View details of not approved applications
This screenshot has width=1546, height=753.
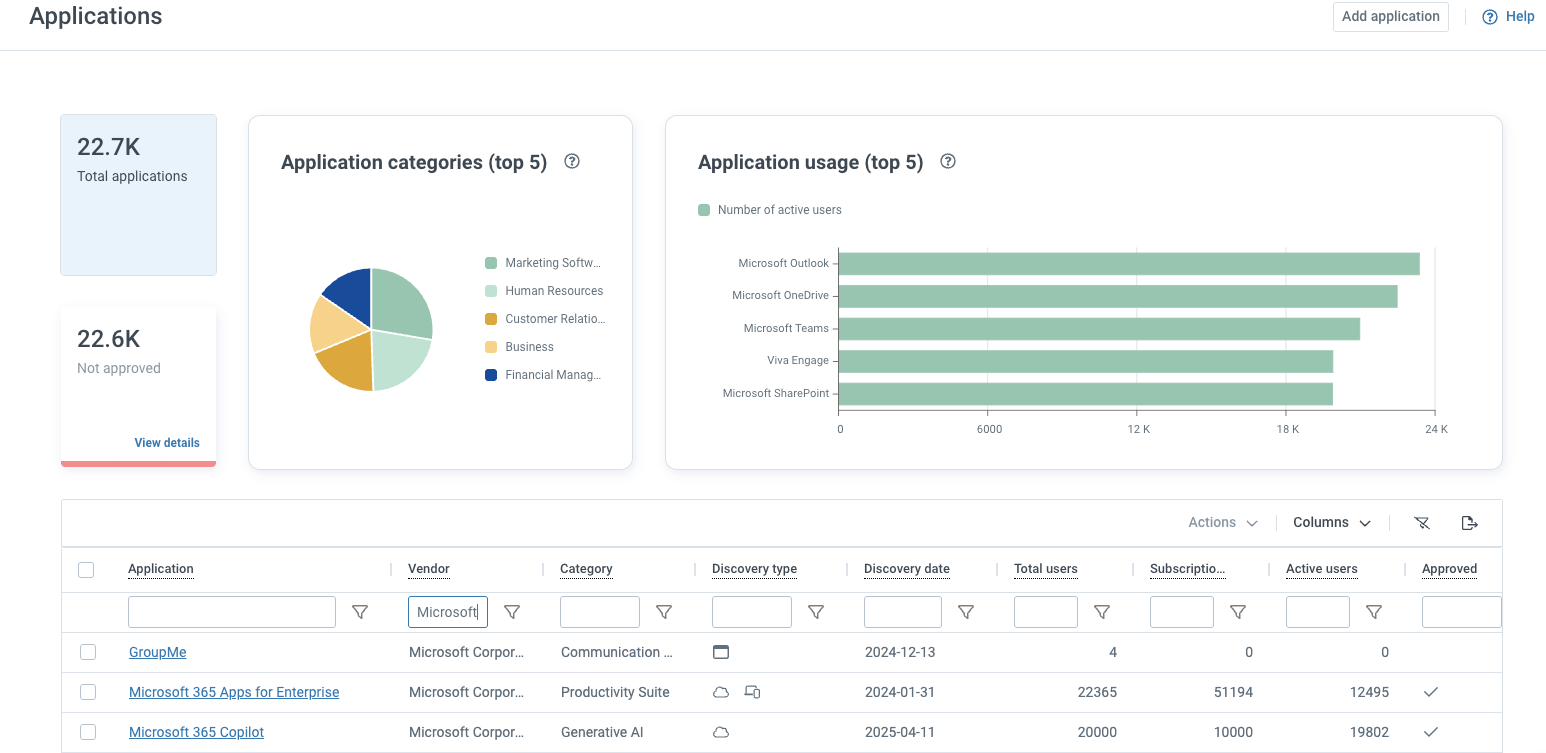(x=167, y=443)
